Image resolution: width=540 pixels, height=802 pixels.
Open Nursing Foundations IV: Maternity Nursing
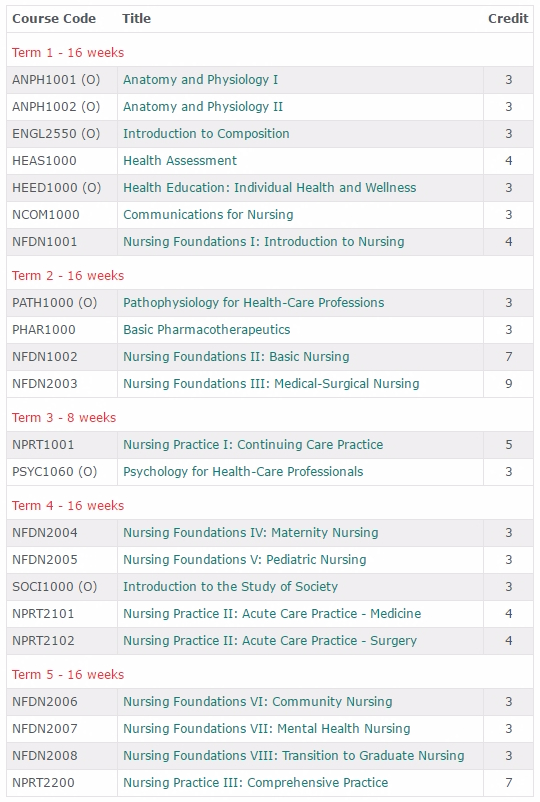click(x=251, y=532)
